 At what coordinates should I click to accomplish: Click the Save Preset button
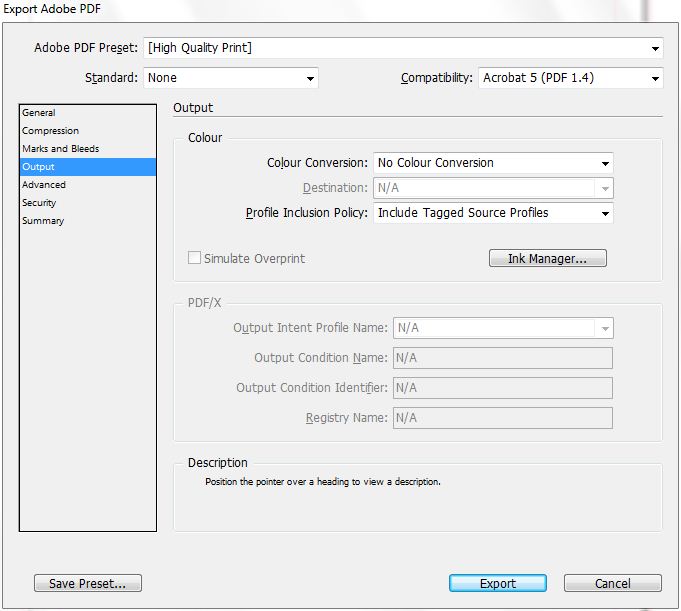(x=88, y=583)
